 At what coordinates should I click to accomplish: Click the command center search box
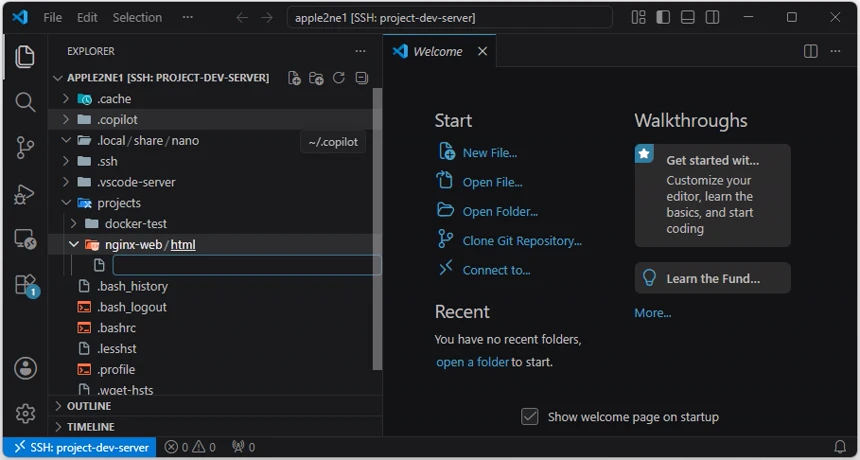450,18
